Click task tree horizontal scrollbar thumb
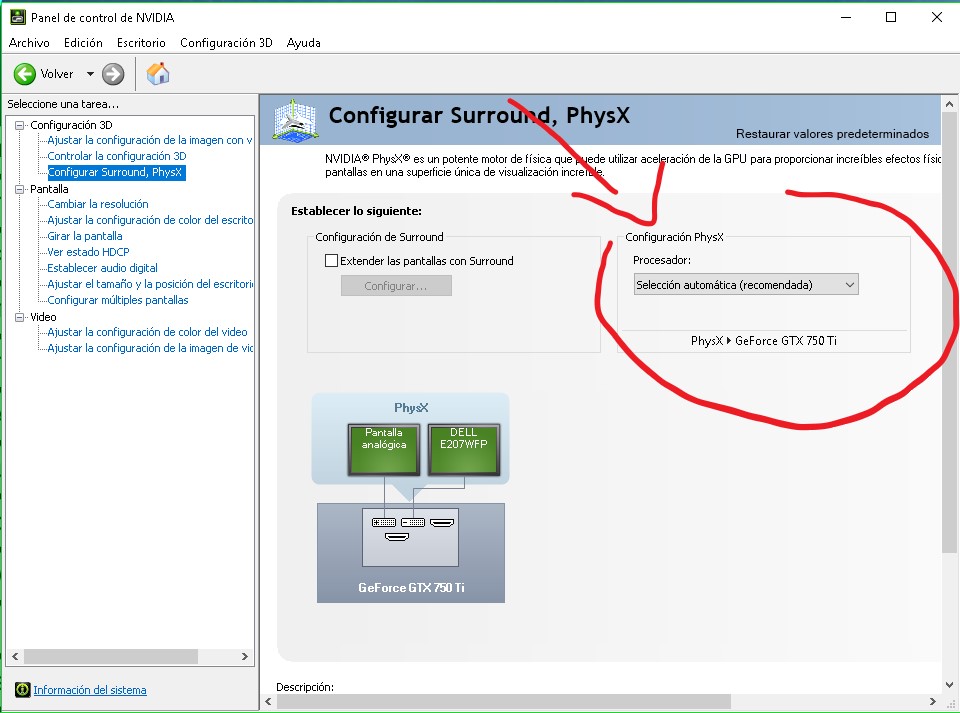This screenshot has height=713, width=960. [x=111, y=657]
